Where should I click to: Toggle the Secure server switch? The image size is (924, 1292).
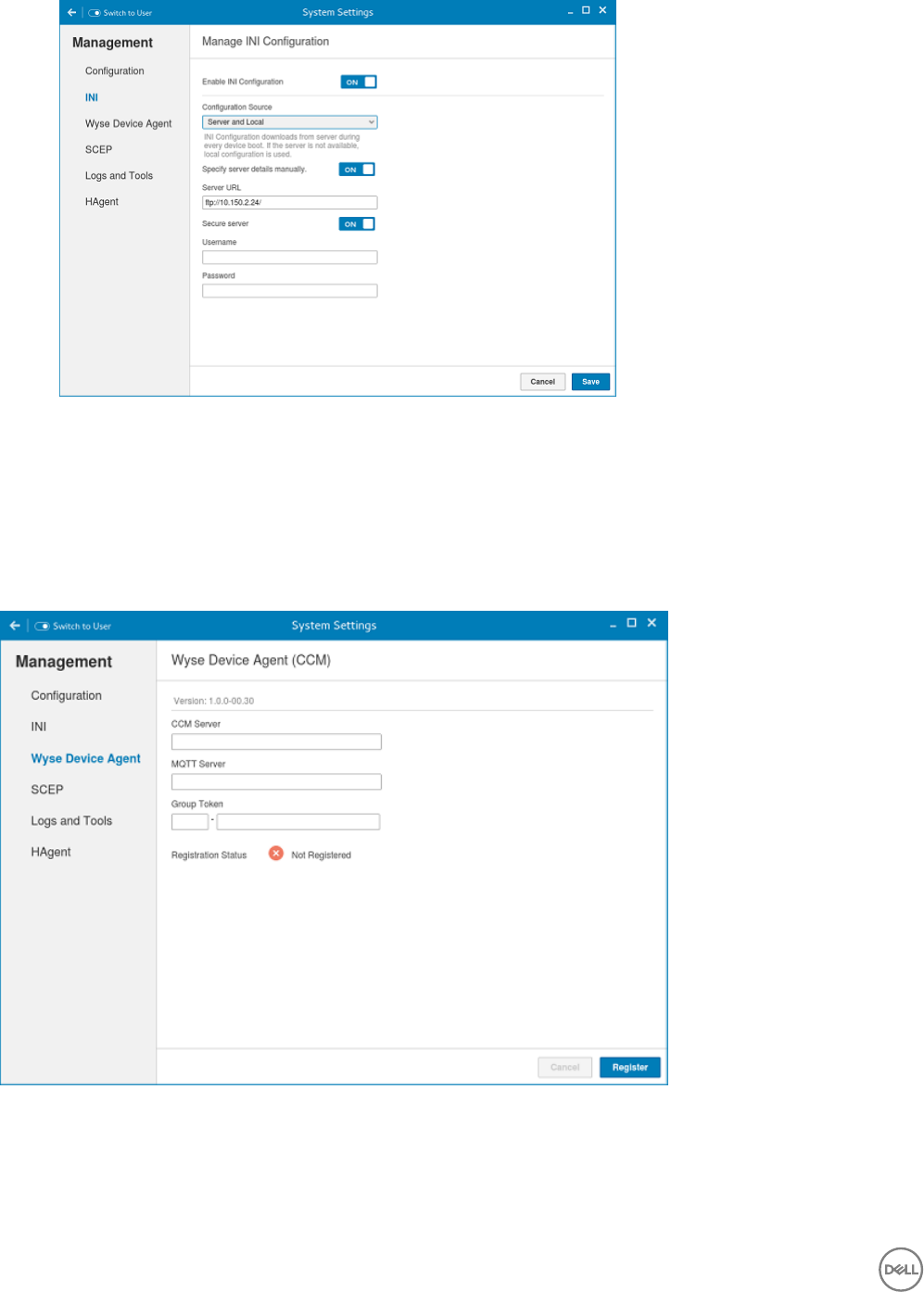click(357, 223)
